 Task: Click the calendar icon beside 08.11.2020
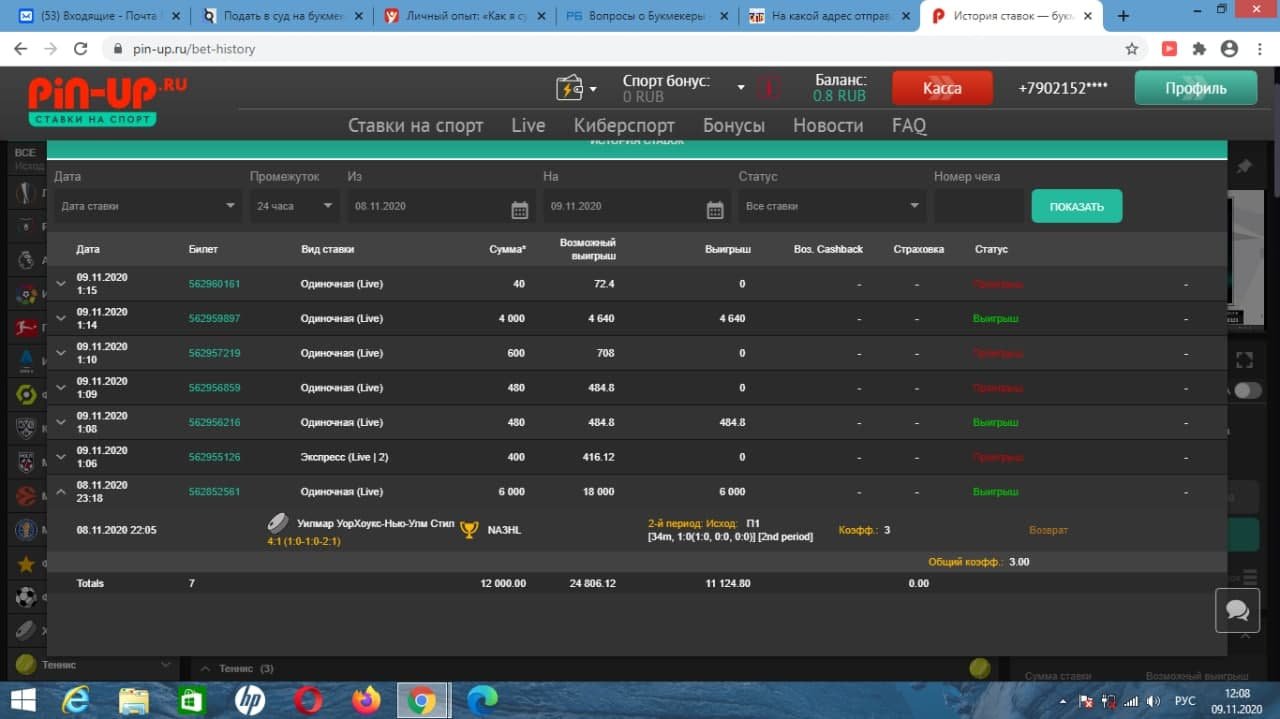pyautogui.click(x=519, y=209)
